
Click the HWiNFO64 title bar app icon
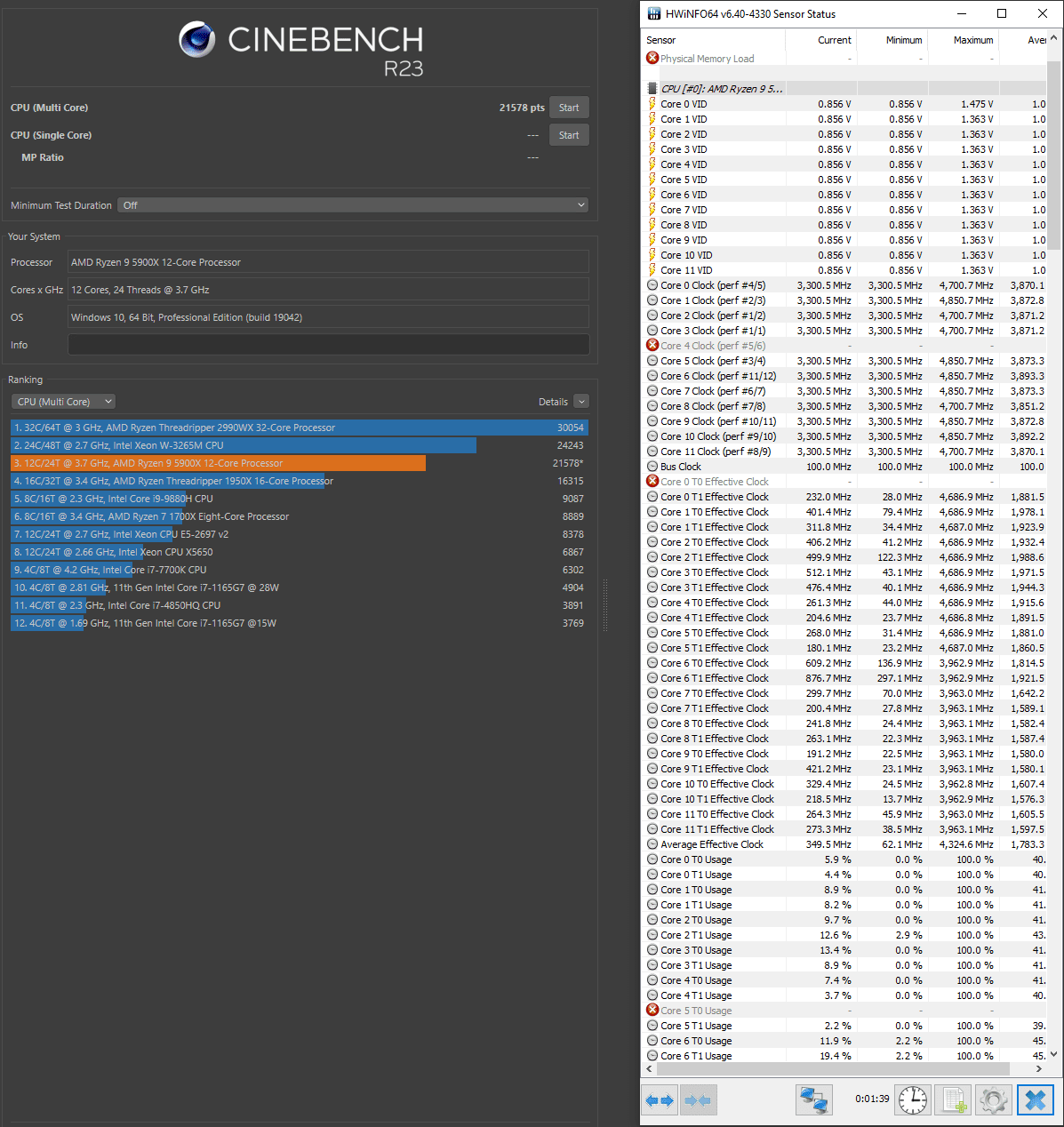(x=654, y=13)
